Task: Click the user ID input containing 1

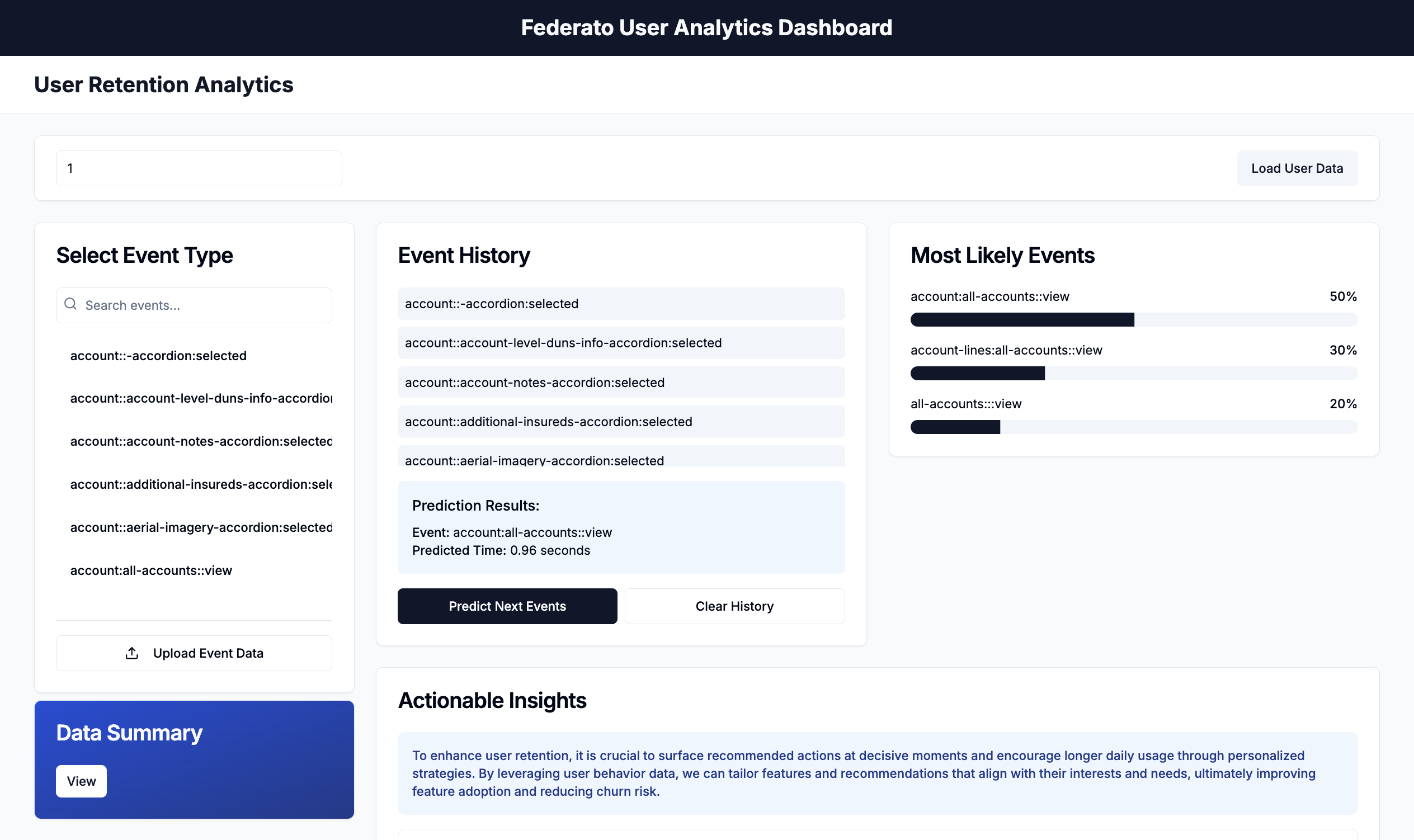Action: pos(199,168)
